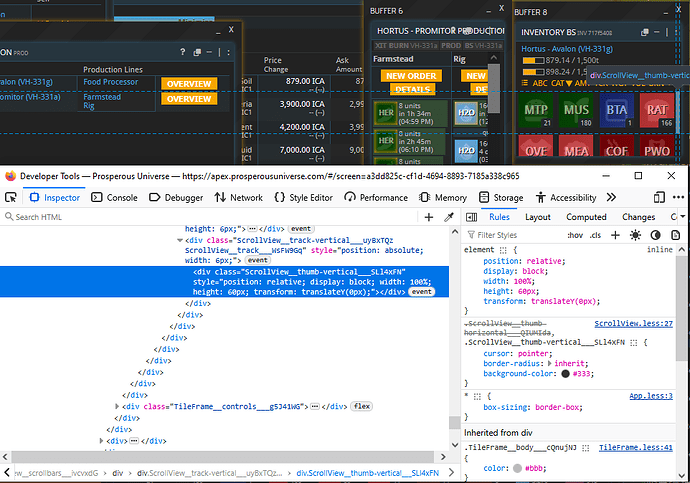Image resolution: width=690 pixels, height=483 pixels.
Task: Toggle the :hov pseudo-class panel
Action: click(x=575, y=235)
